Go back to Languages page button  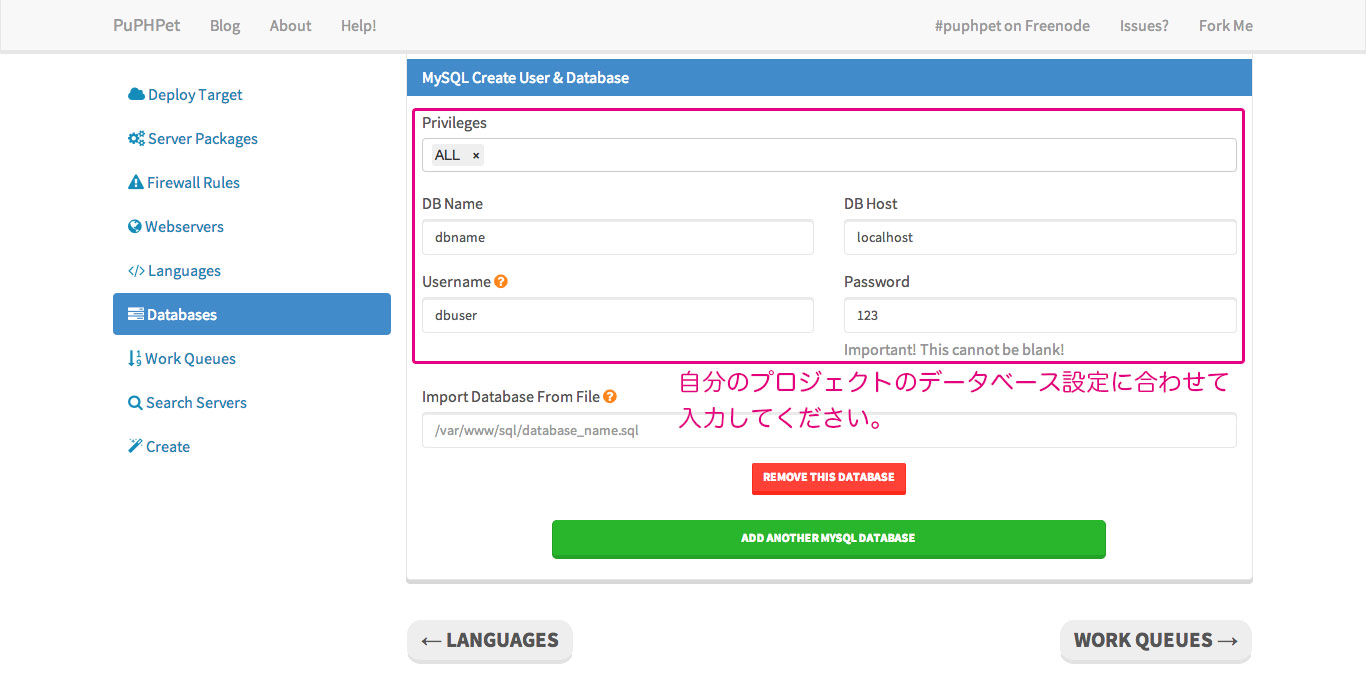490,641
